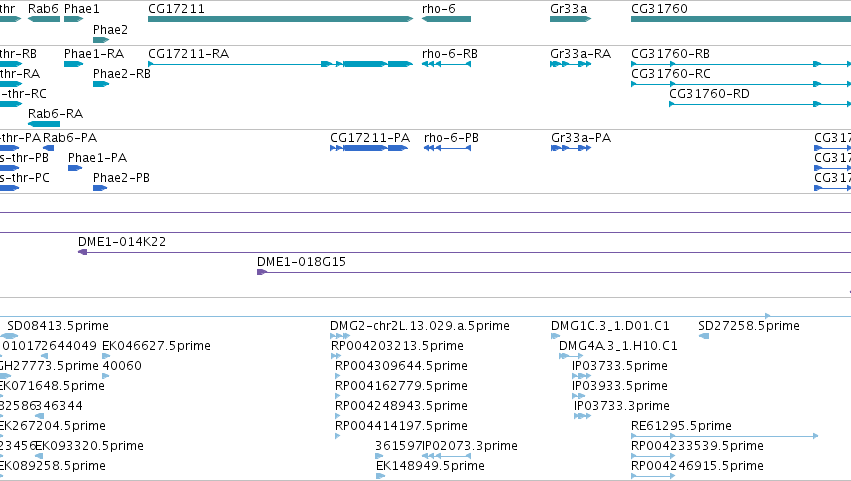
Task: Click the CG17211 gene label
Action: 176,9
